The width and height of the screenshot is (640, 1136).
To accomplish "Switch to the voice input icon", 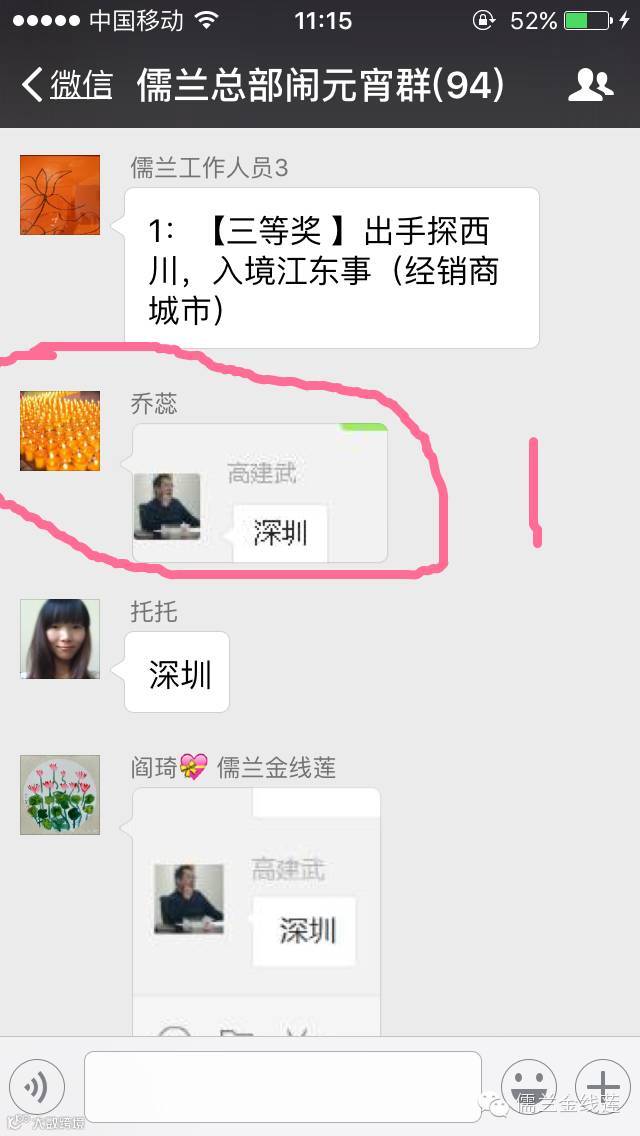I will pyautogui.click(x=36, y=1086).
